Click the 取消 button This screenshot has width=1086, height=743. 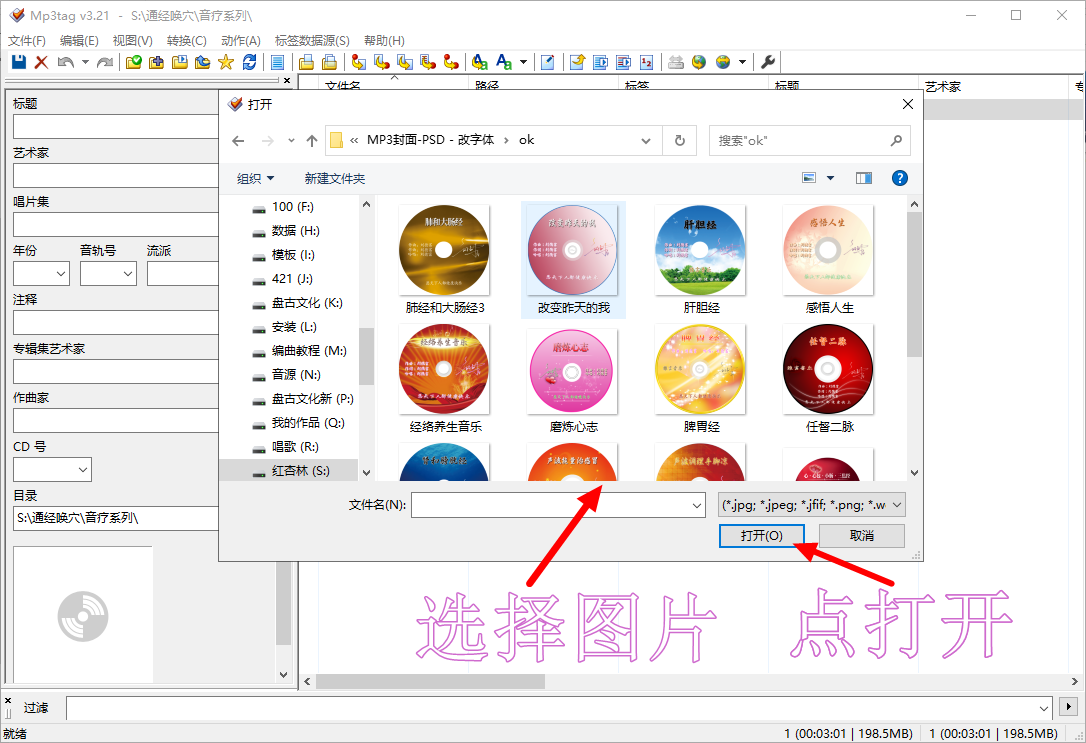tap(862, 536)
